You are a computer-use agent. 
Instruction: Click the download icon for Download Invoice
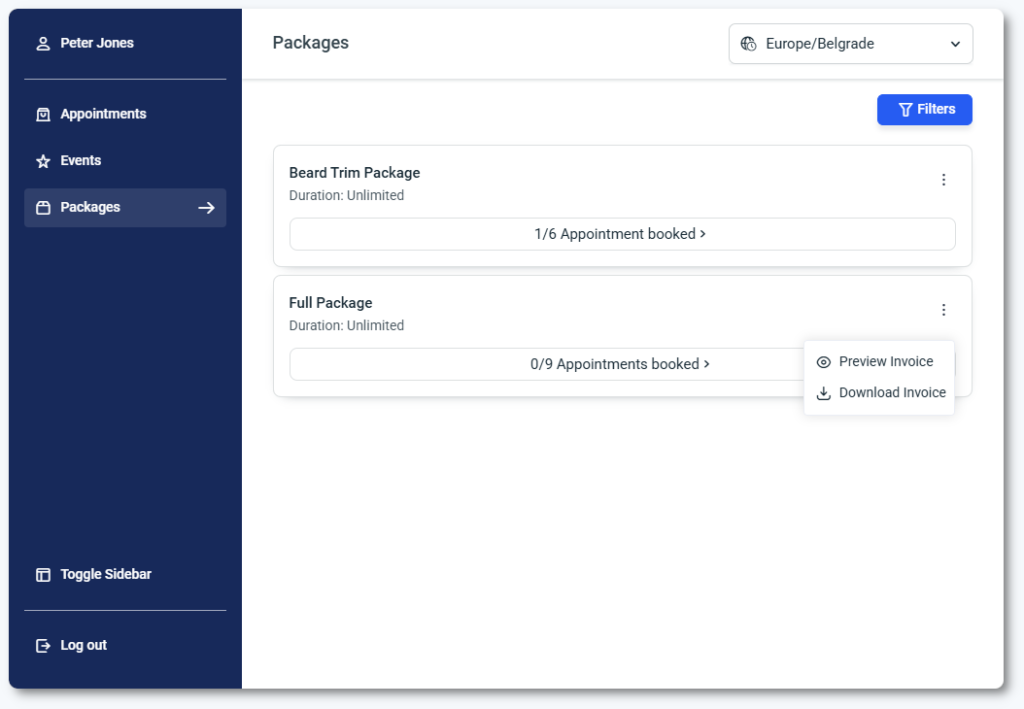[x=824, y=393]
